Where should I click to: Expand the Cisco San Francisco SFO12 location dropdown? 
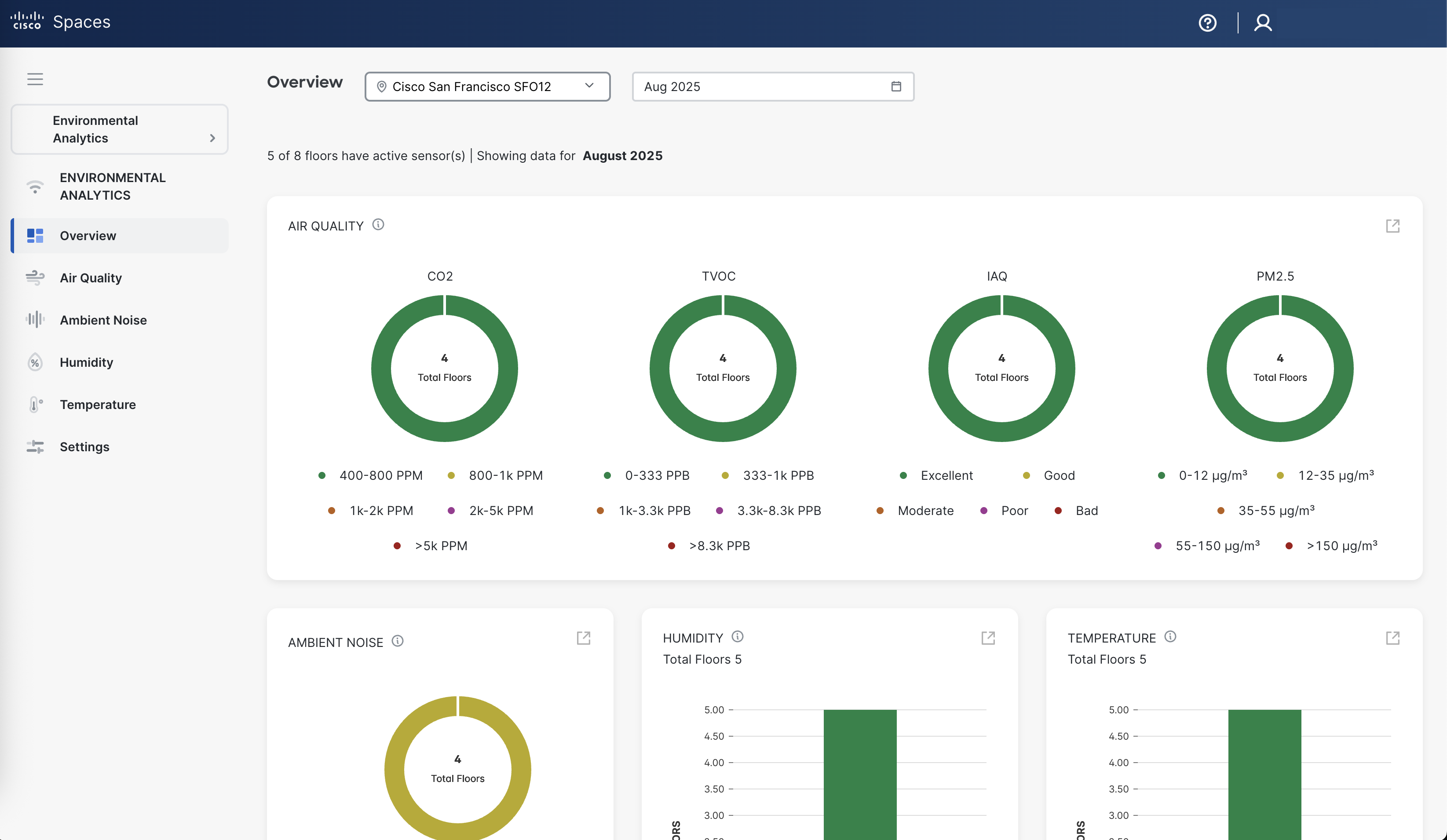[x=590, y=86]
